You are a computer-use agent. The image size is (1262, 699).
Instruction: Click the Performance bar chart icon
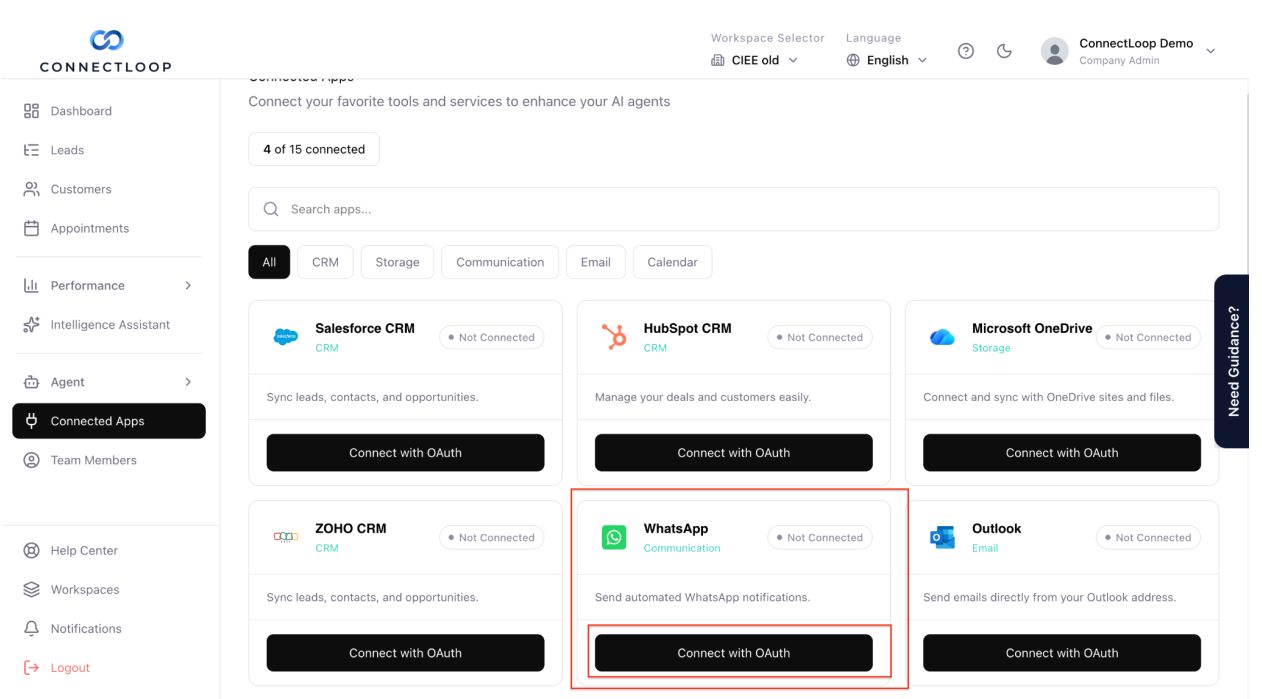pyautogui.click(x=31, y=285)
